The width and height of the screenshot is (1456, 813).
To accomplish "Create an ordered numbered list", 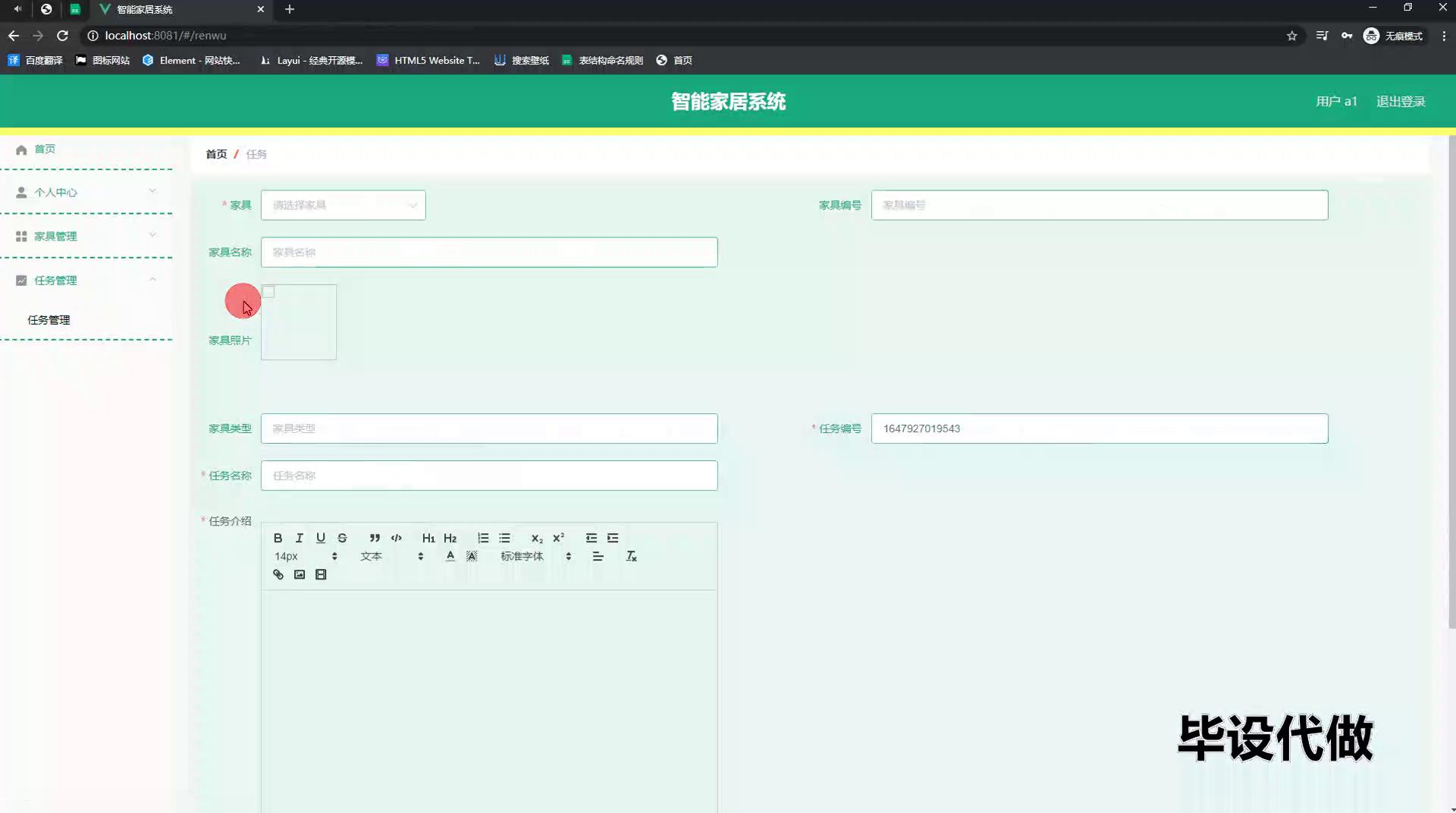I will (x=483, y=538).
